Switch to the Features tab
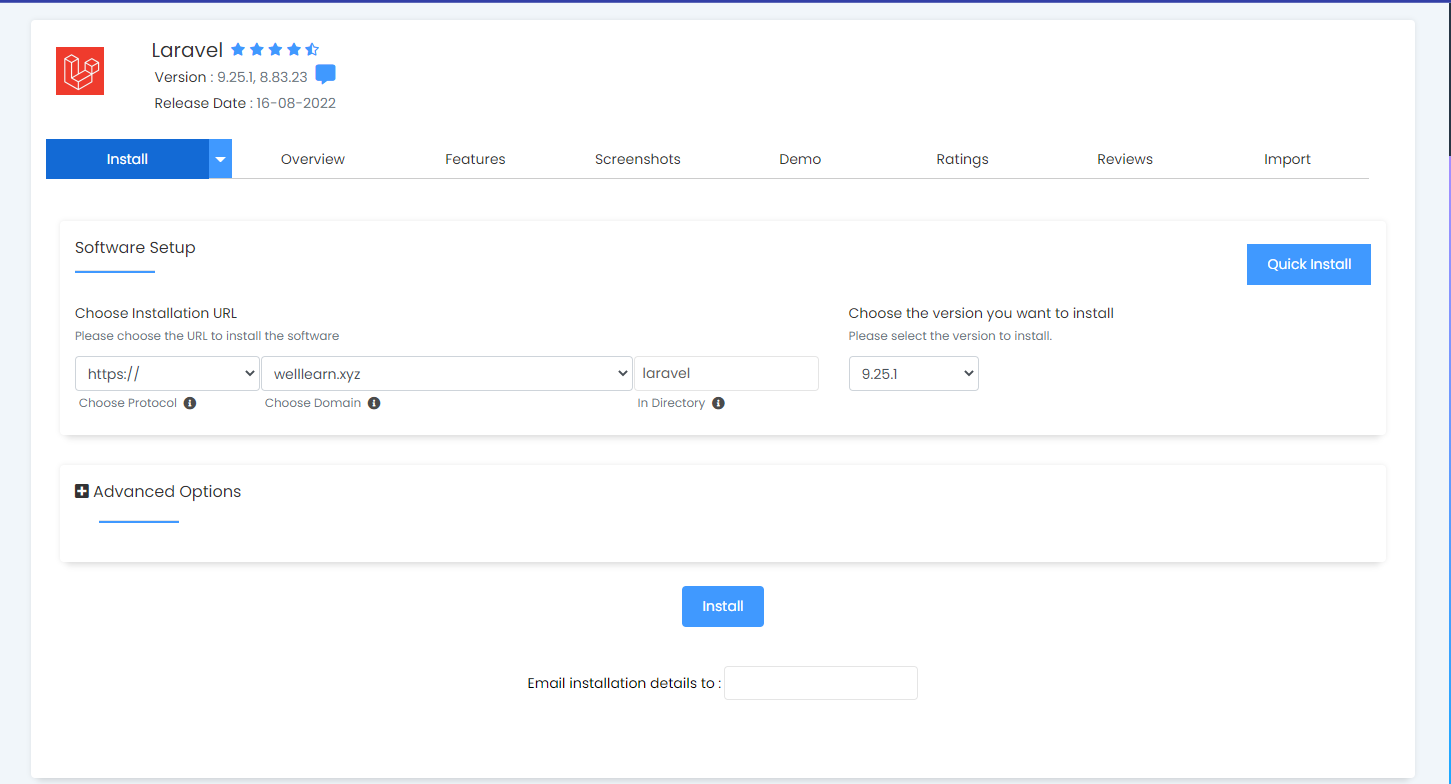This screenshot has width=1451, height=784. [x=475, y=159]
